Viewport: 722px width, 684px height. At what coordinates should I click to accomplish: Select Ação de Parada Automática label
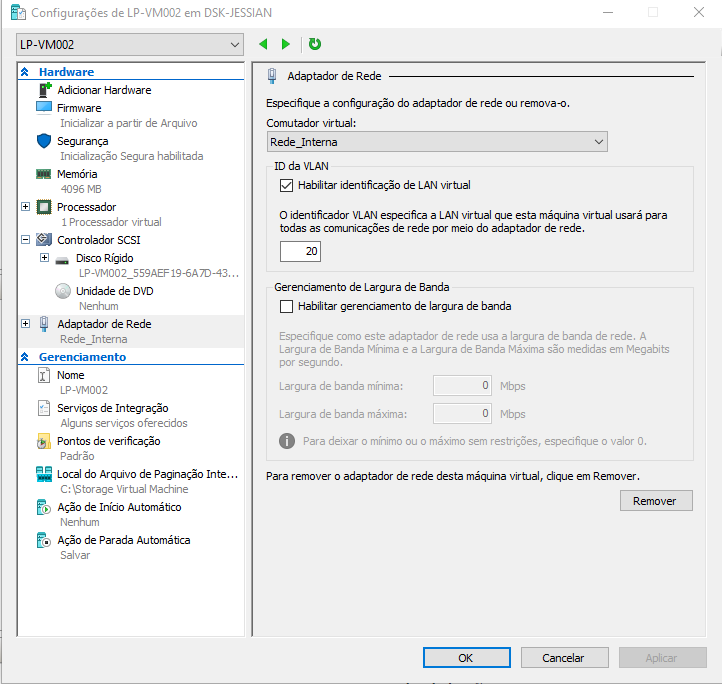coord(124,540)
